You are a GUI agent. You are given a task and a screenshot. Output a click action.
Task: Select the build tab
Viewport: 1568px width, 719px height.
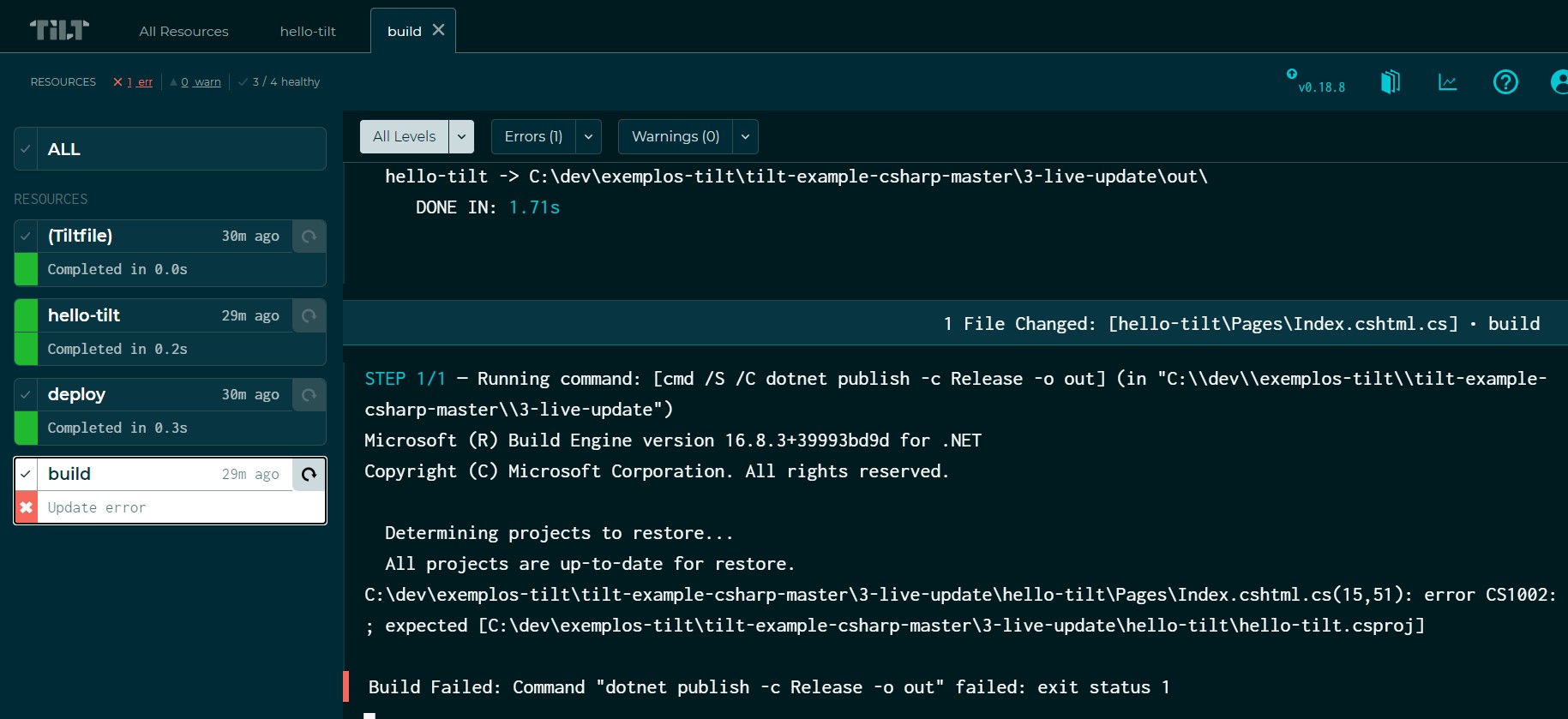tap(405, 32)
